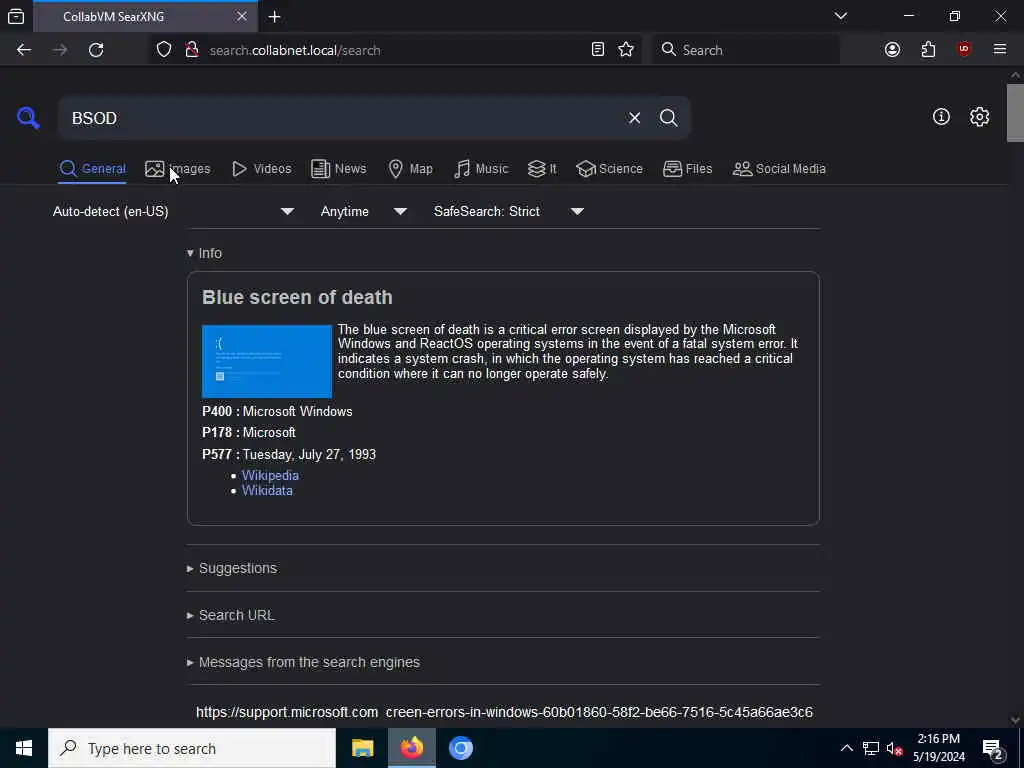Open the extensions puzzle icon
Screen dimensions: 1024x768
coord(928,50)
